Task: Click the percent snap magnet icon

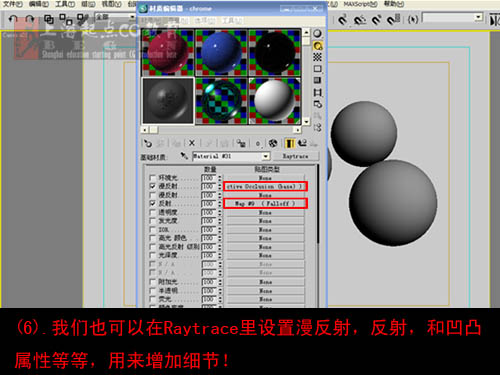Action: tap(376, 20)
